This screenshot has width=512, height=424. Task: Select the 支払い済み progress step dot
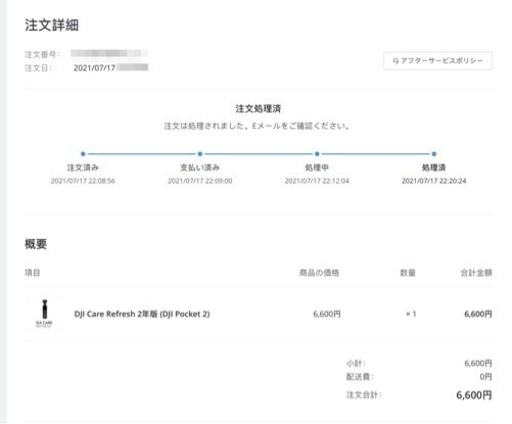200,154
